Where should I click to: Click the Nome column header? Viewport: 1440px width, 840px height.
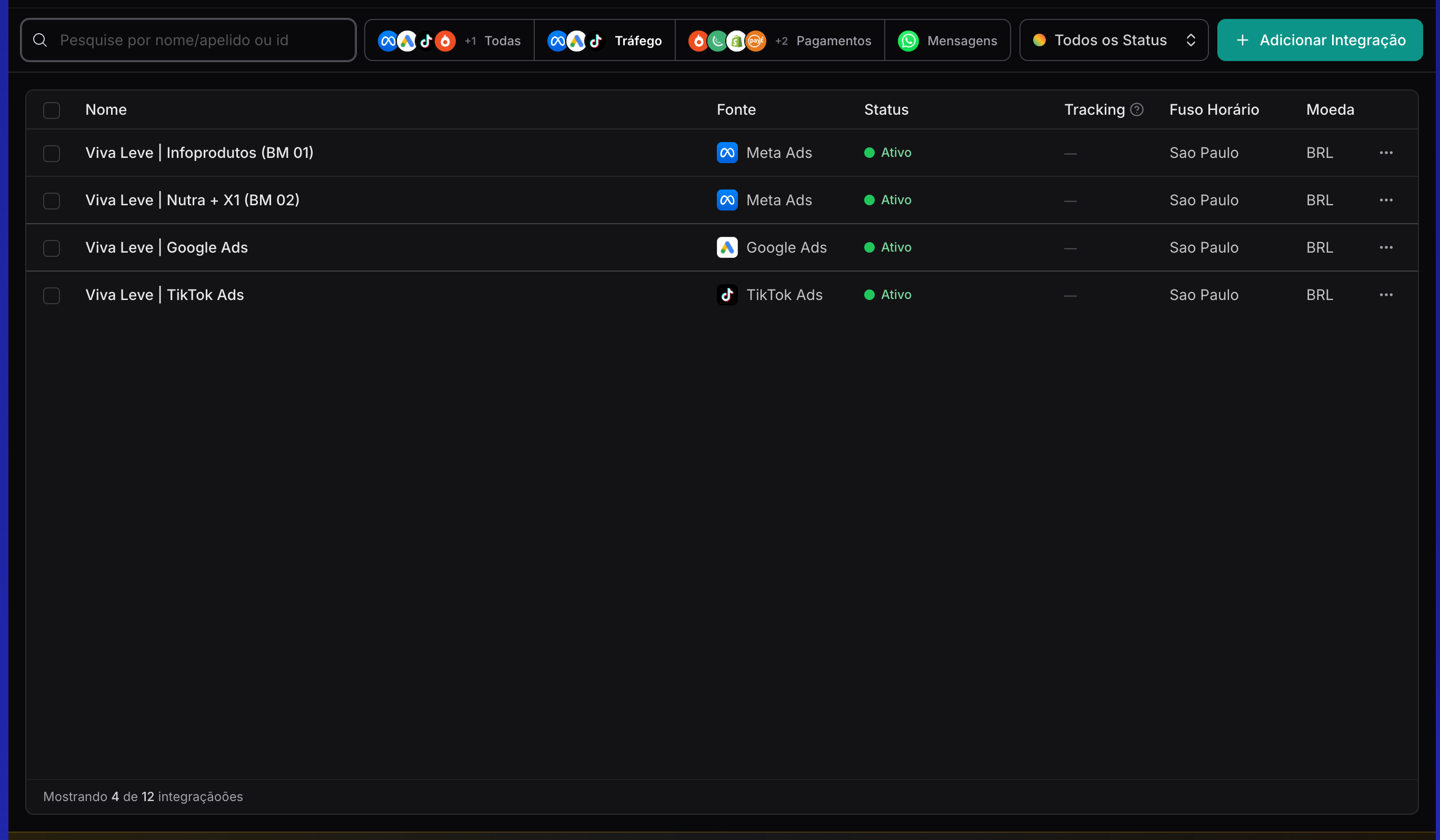click(x=106, y=109)
